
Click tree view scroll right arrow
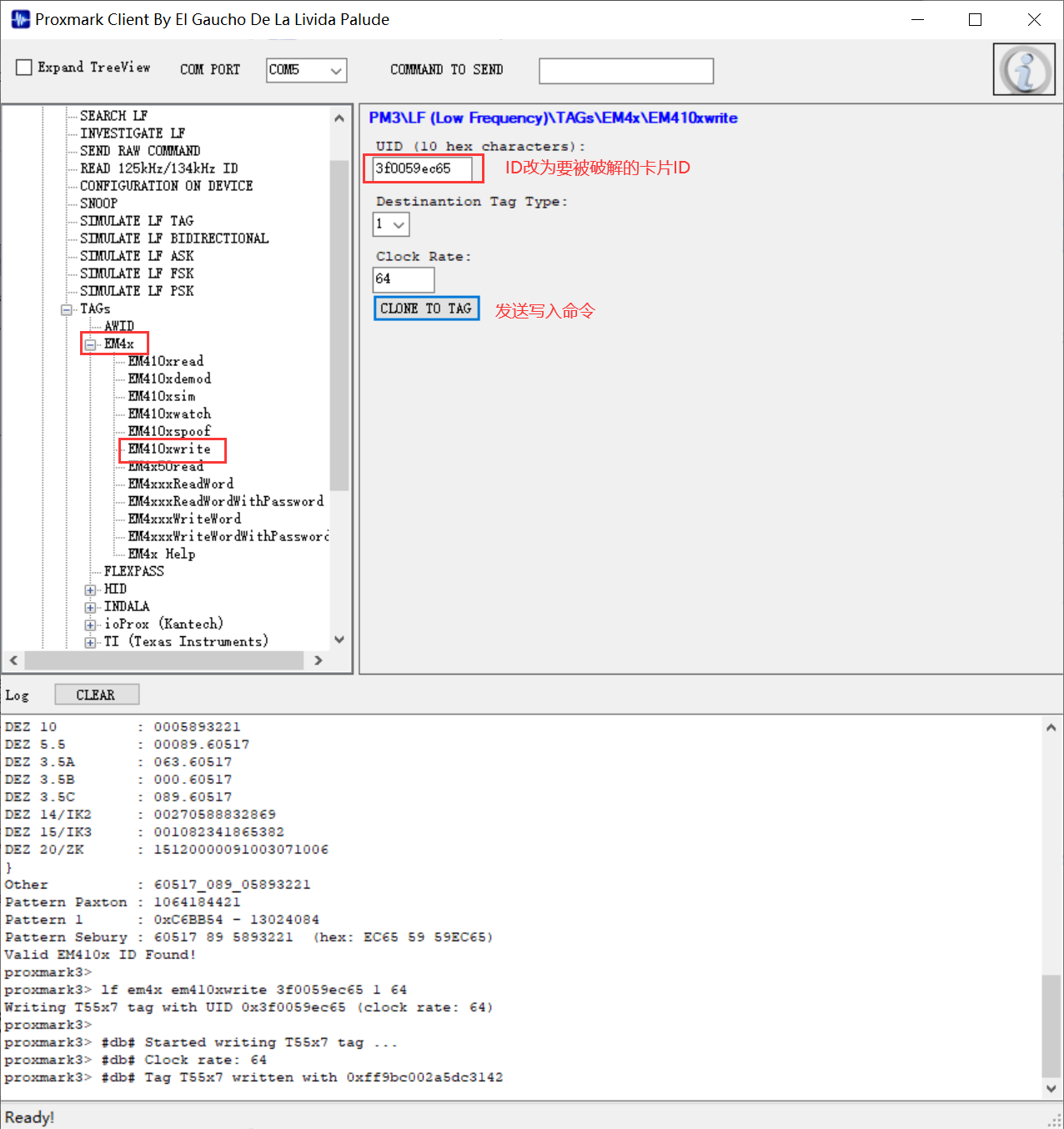click(319, 660)
